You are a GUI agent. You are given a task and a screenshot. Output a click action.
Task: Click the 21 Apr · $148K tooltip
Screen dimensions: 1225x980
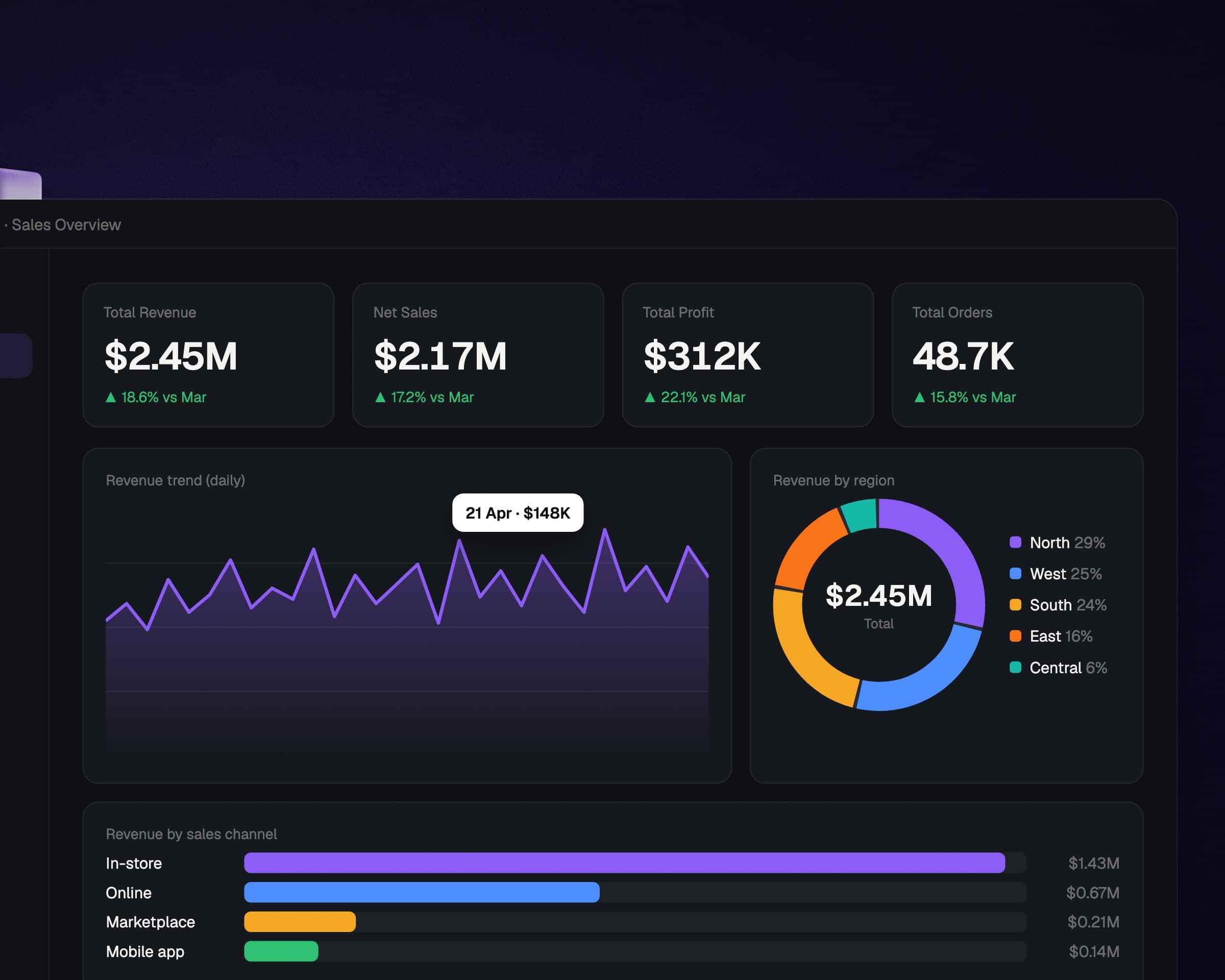click(518, 513)
